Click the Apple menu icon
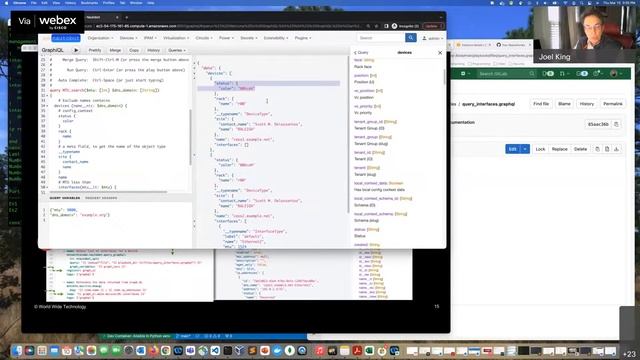The width and height of the screenshot is (640, 360). (6, 3)
